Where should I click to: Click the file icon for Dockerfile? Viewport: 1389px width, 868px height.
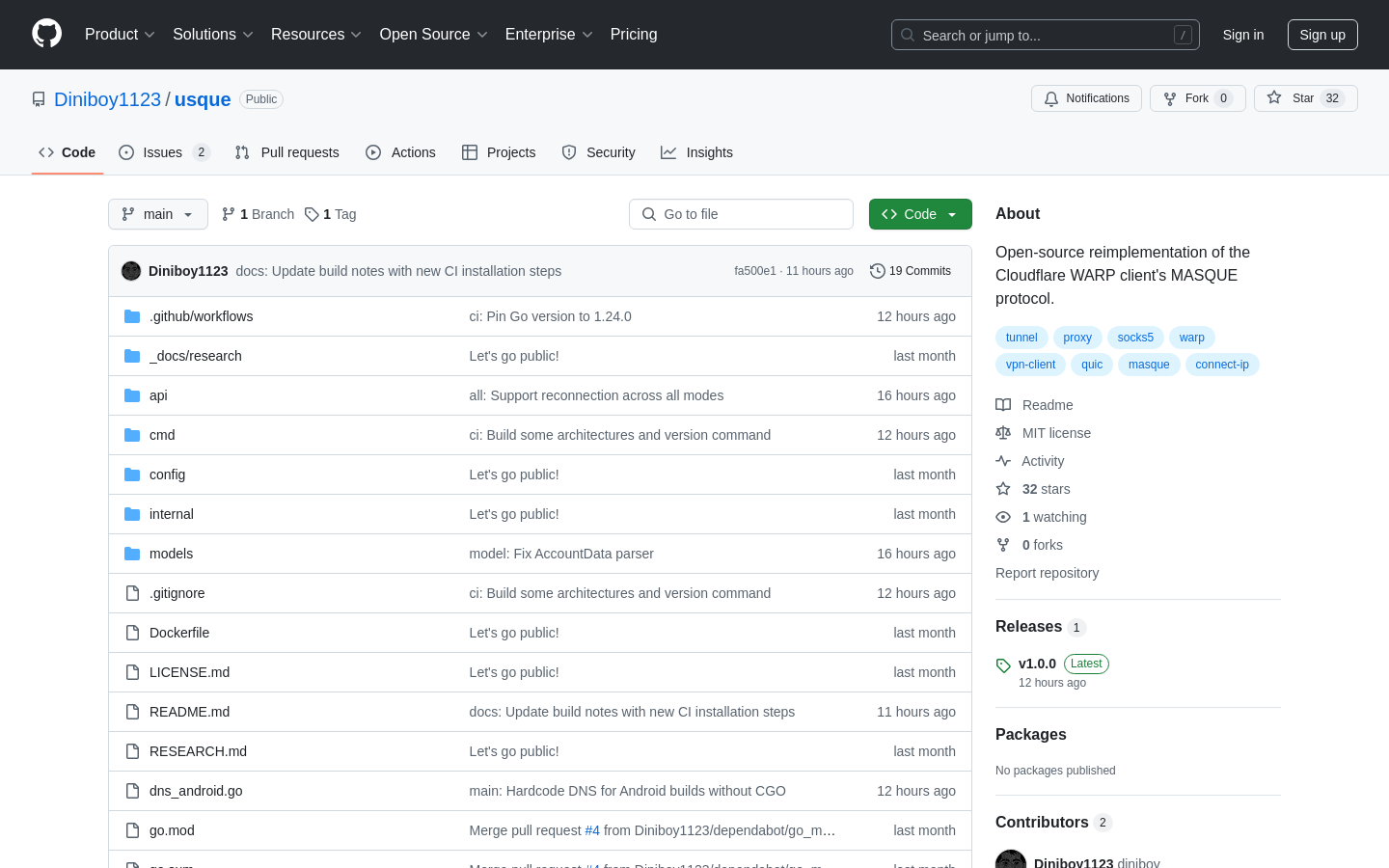pyautogui.click(x=132, y=633)
